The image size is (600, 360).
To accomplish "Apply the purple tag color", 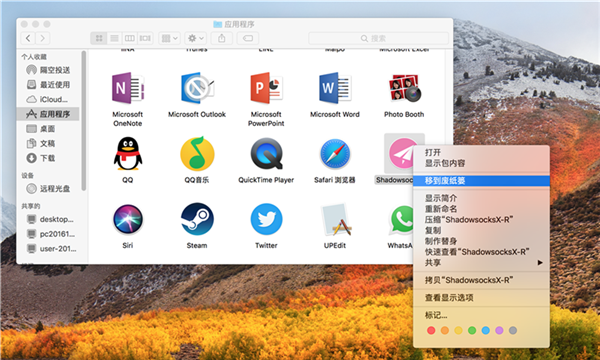I will point(499,331).
